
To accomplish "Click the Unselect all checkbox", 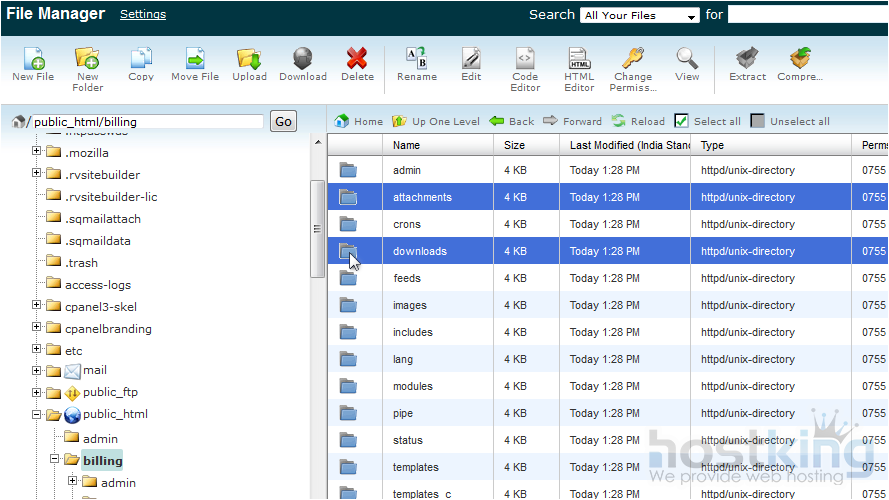I will click(x=758, y=121).
